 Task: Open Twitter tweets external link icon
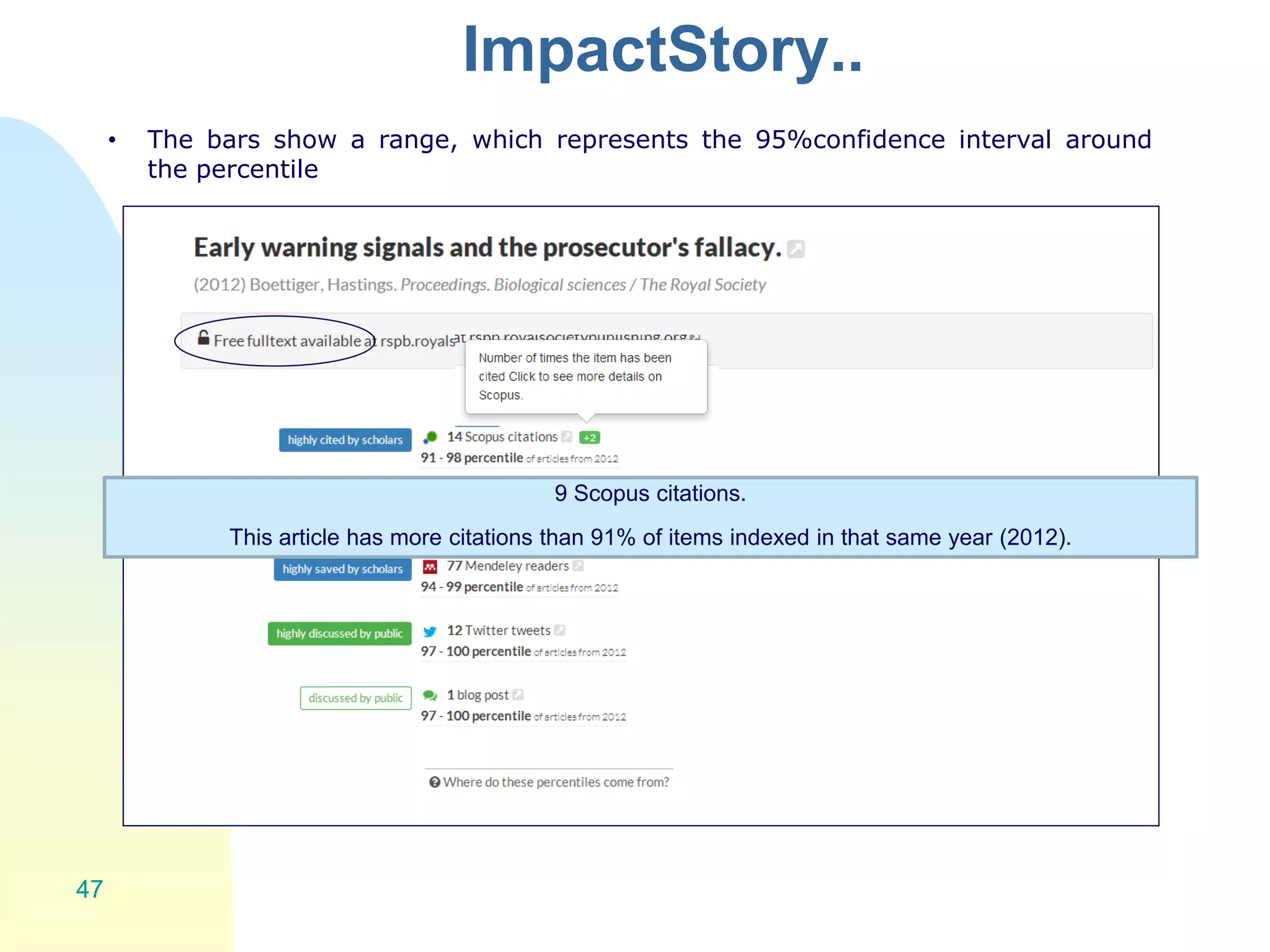coord(559,630)
